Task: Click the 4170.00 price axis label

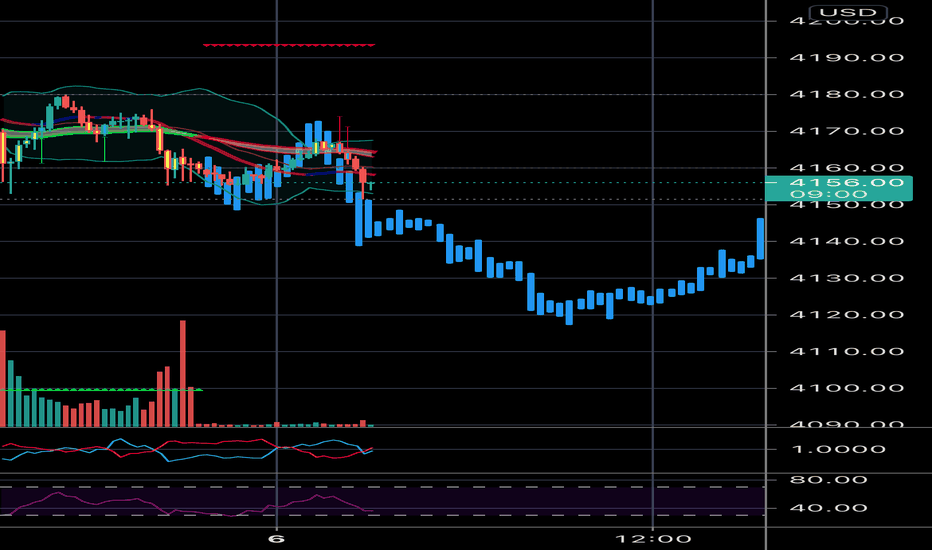Action: [846, 131]
